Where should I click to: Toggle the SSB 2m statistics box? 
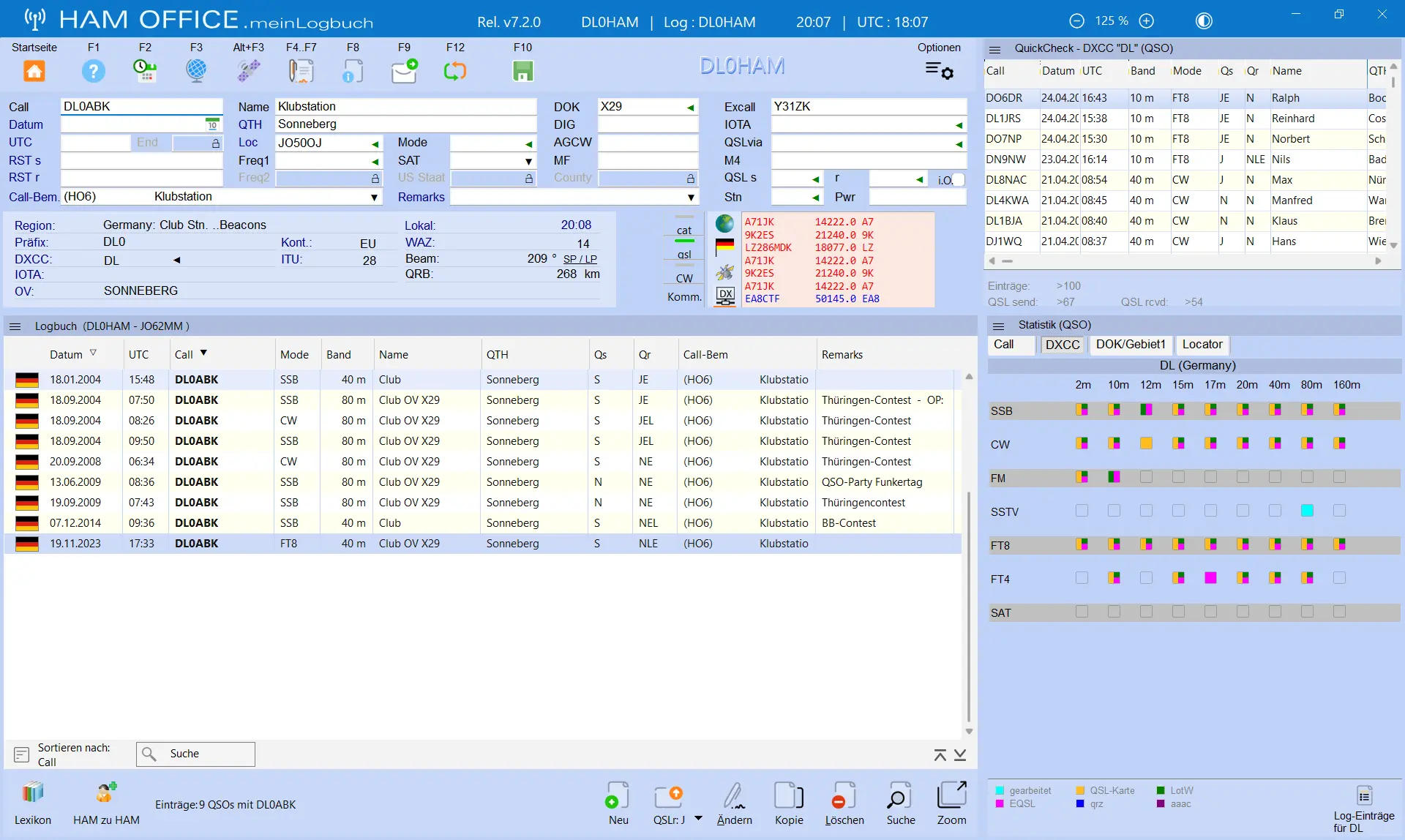(1082, 410)
